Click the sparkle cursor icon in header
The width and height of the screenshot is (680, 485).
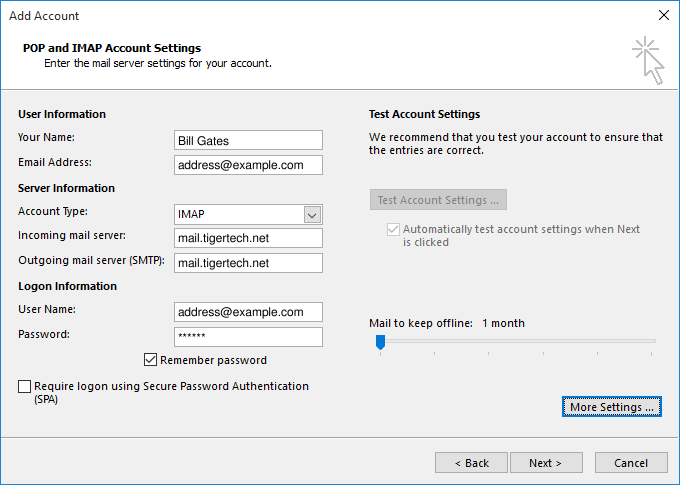coord(647,59)
